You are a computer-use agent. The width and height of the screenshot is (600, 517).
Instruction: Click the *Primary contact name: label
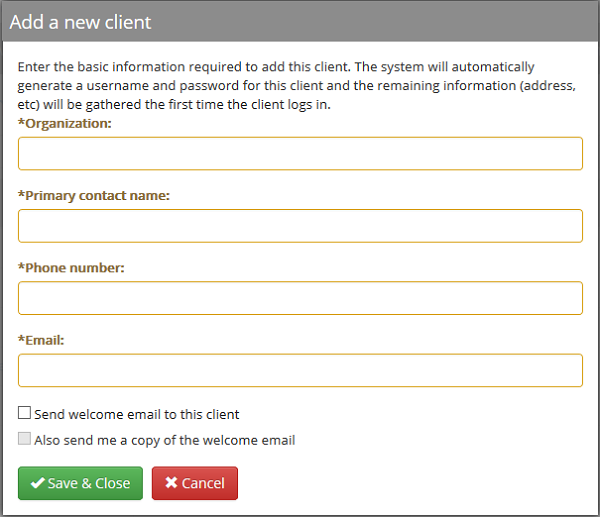pos(97,195)
